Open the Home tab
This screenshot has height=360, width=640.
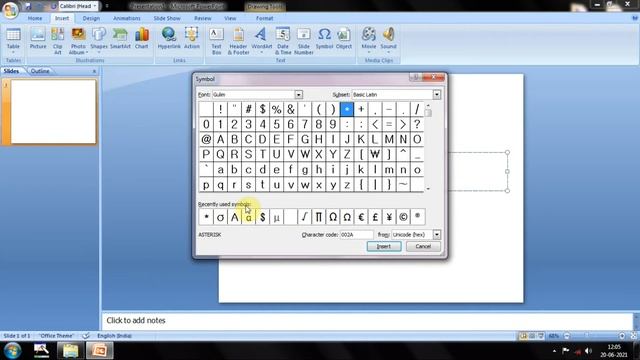(x=35, y=18)
